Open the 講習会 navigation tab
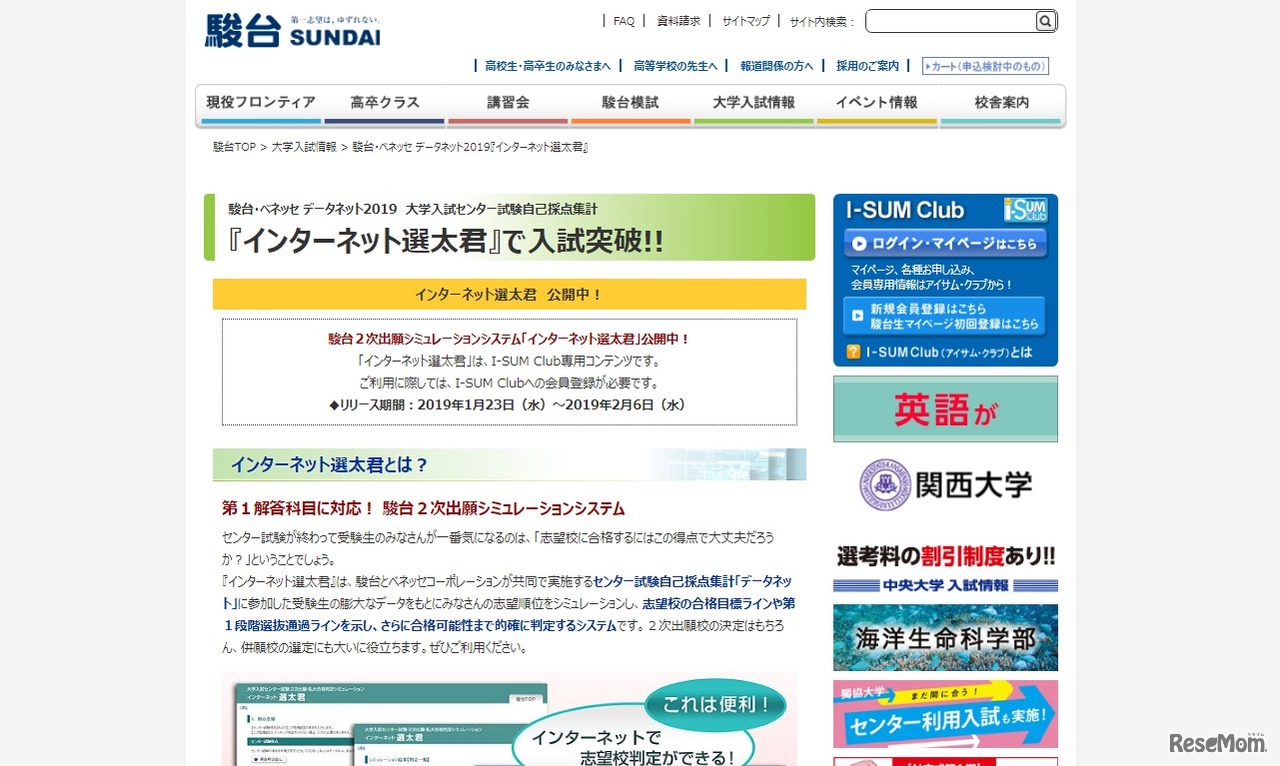 508,102
